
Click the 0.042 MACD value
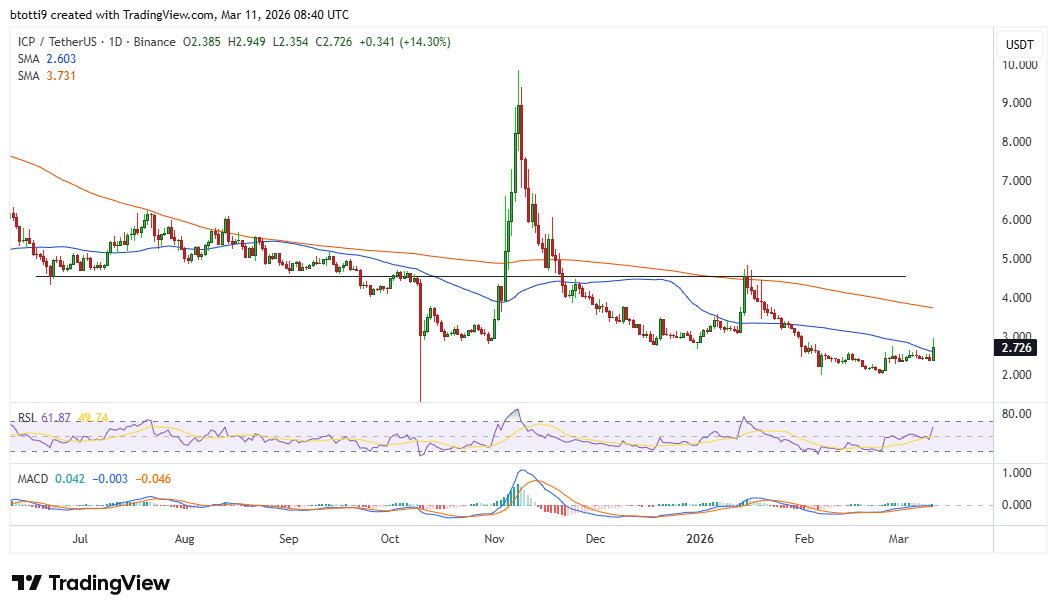pyautogui.click(x=68, y=478)
